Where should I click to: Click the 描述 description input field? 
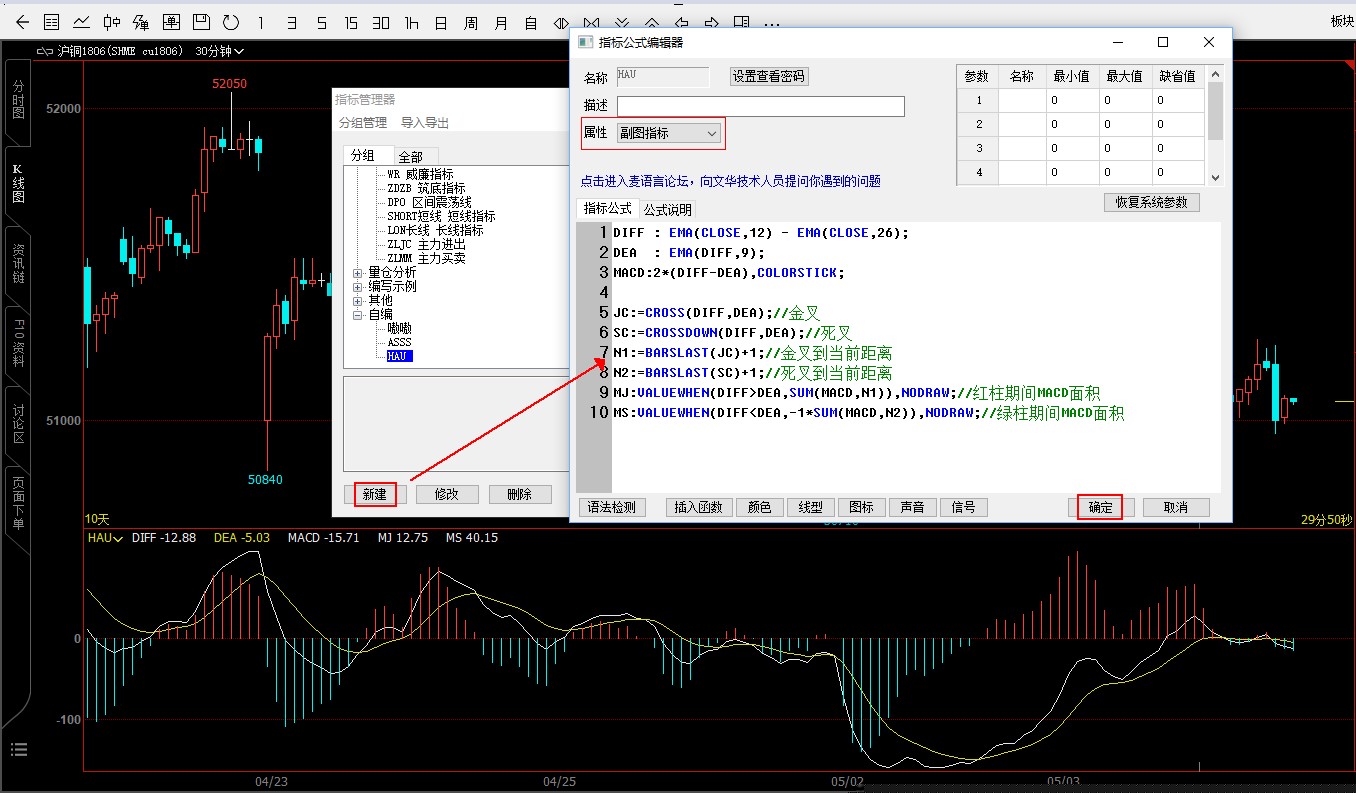pyautogui.click(x=760, y=106)
